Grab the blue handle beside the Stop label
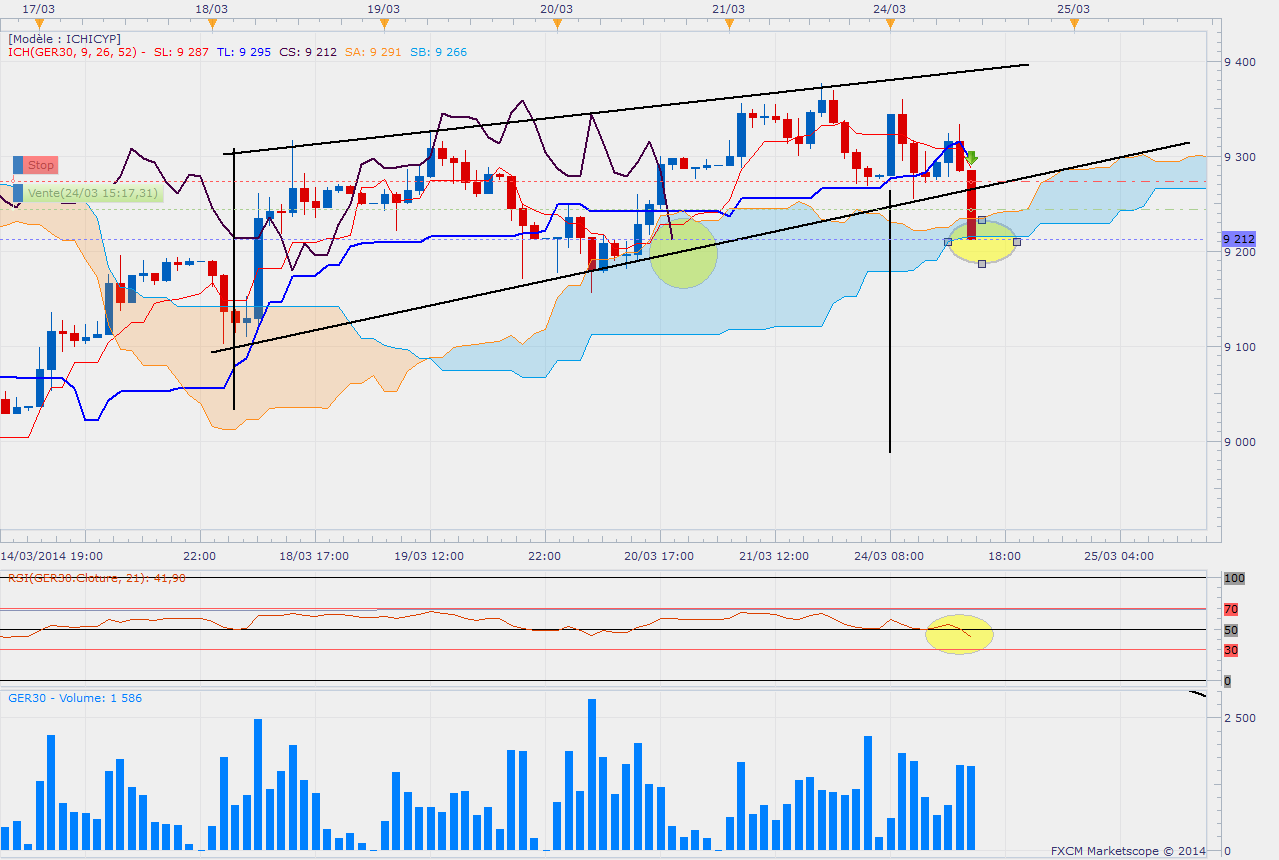 click(x=18, y=165)
